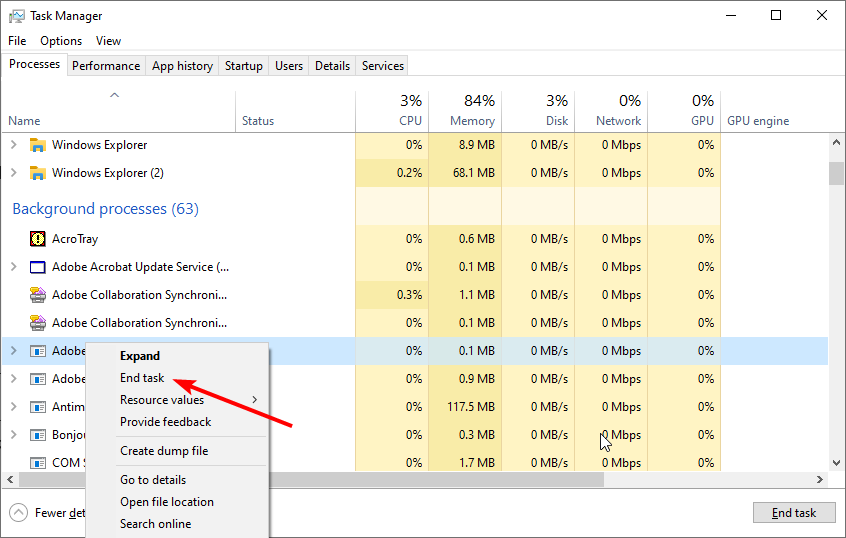Screen dimensions: 846x538
Task: Sort by the Disk column header
Action: point(538,112)
